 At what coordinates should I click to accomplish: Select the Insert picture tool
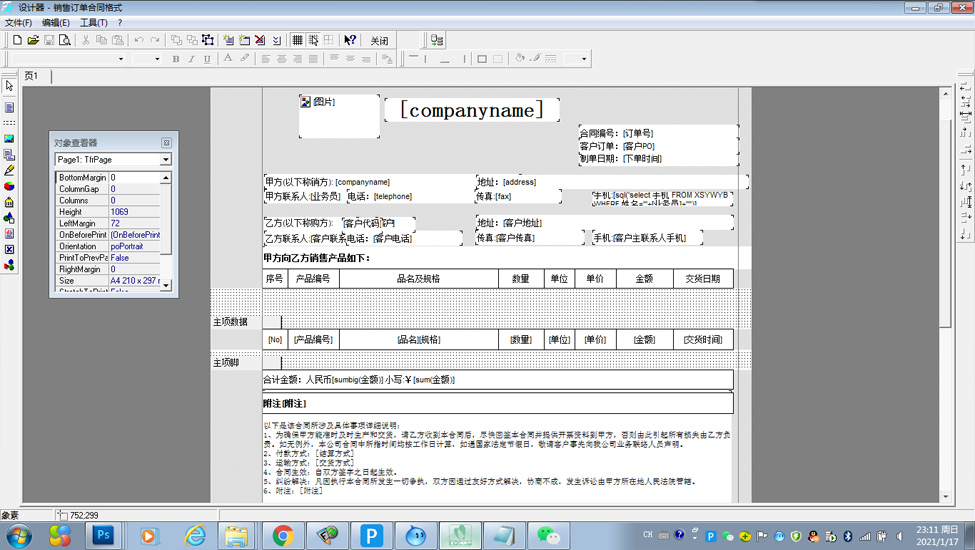pos(9,139)
